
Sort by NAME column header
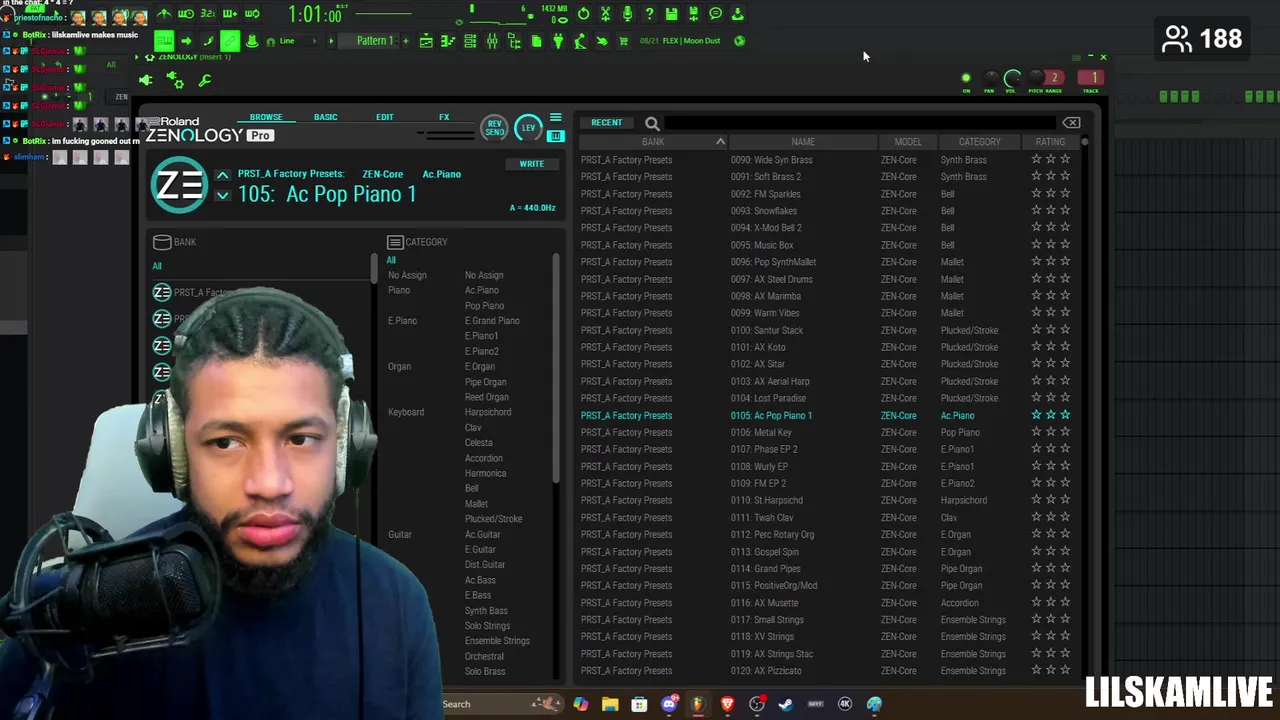(803, 142)
